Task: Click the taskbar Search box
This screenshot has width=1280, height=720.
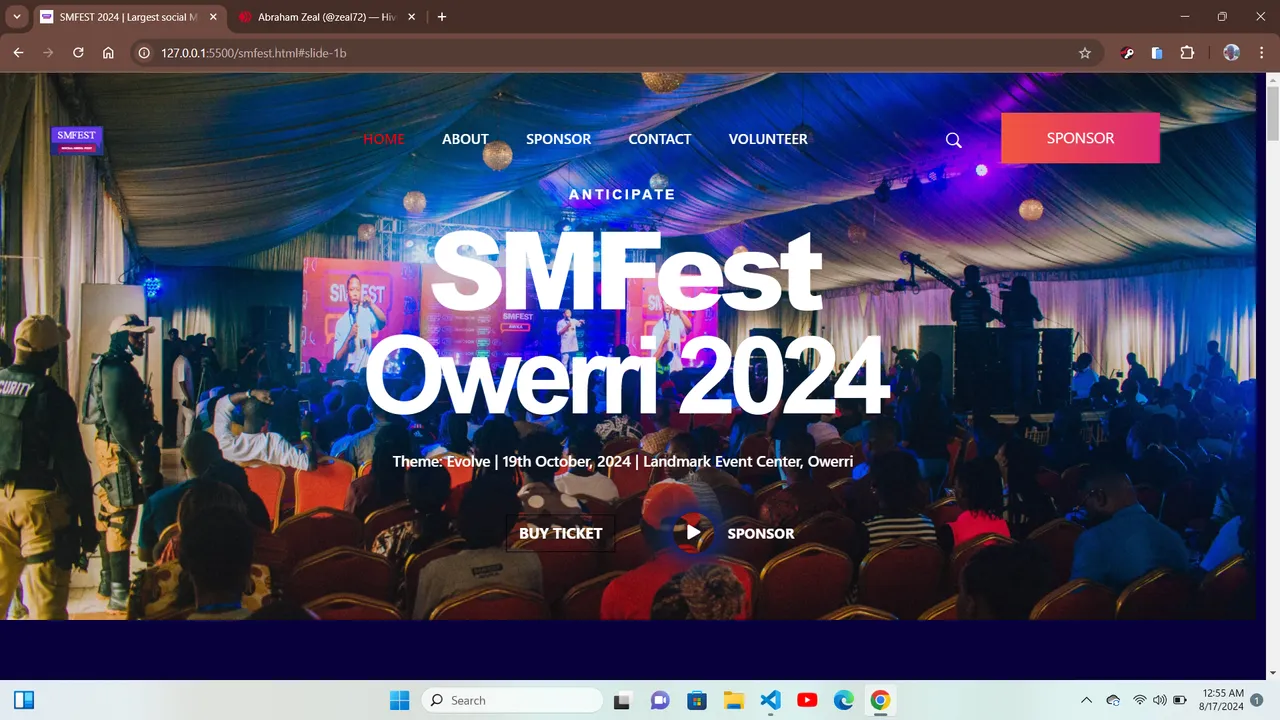Action: pos(512,700)
